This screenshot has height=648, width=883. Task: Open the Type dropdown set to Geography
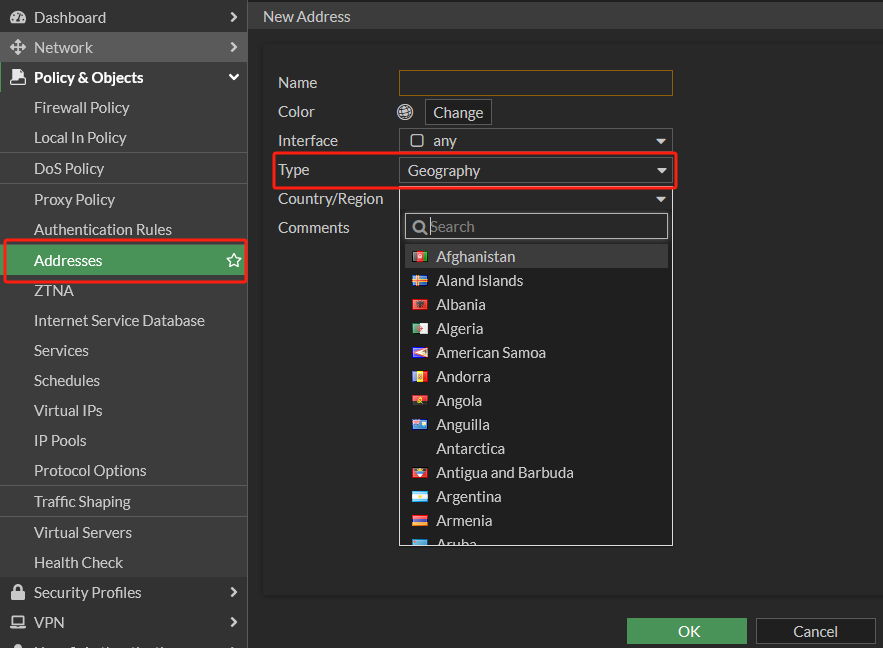pyautogui.click(x=536, y=171)
